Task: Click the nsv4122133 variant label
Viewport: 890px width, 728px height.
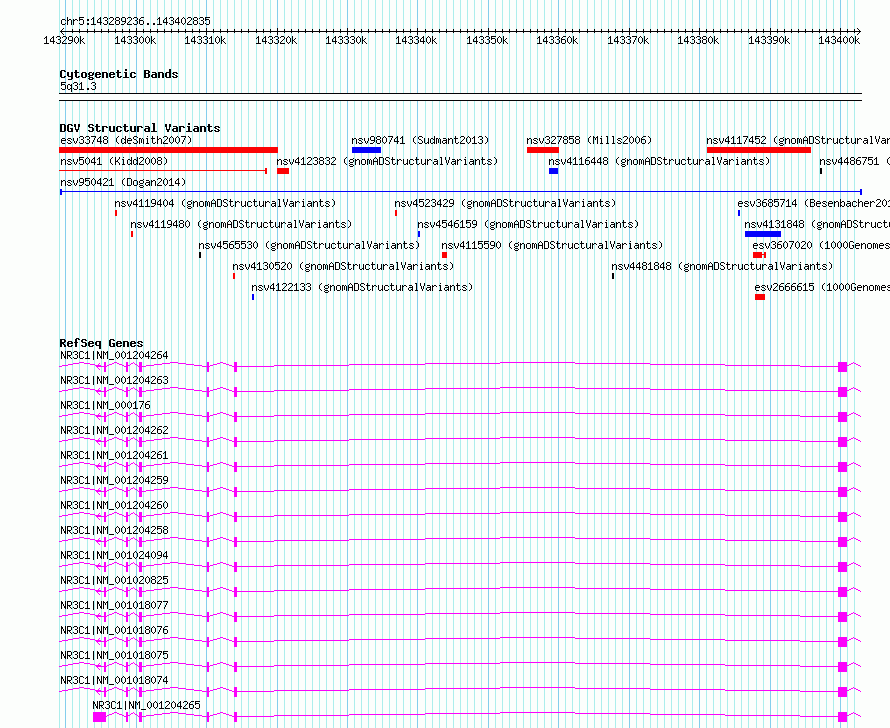Action: [362, 287]
